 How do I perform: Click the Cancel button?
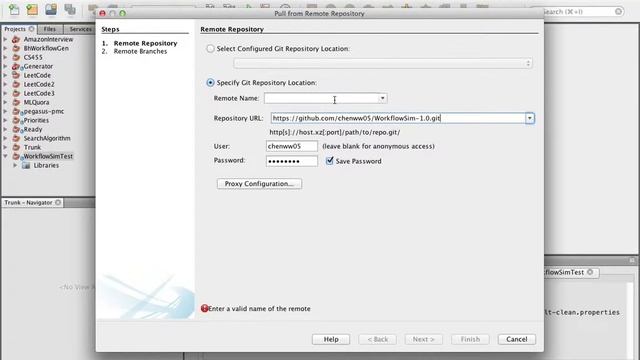click(x=517, y=339)
